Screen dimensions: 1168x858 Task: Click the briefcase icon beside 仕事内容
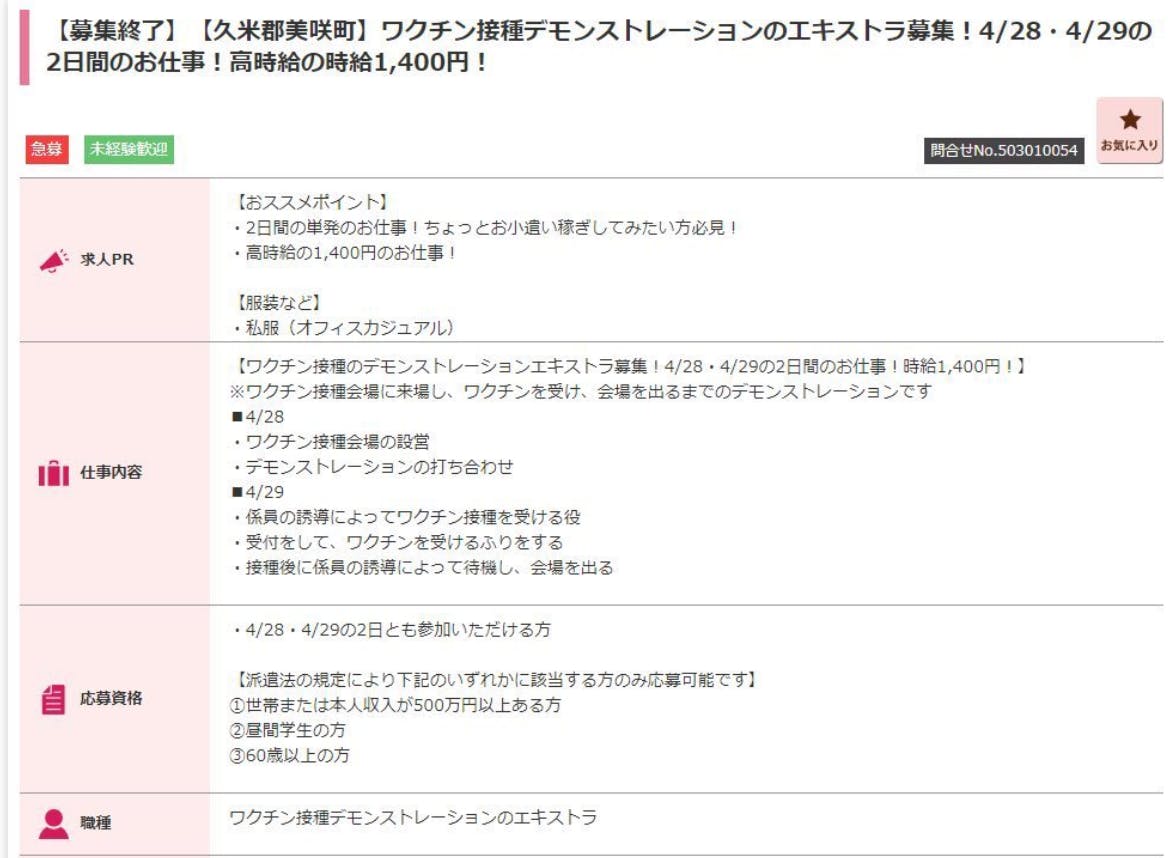coord(53,474)
